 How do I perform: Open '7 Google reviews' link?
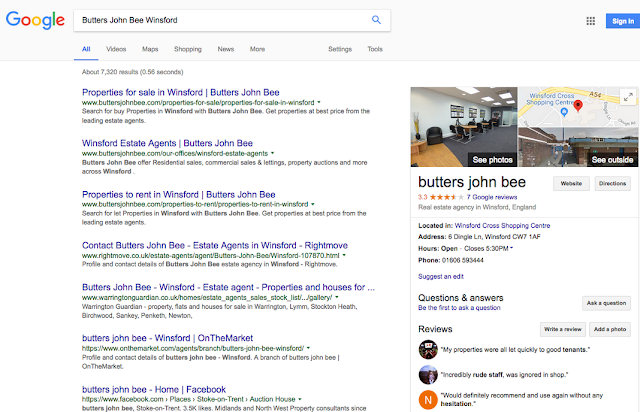click(492, 197)
